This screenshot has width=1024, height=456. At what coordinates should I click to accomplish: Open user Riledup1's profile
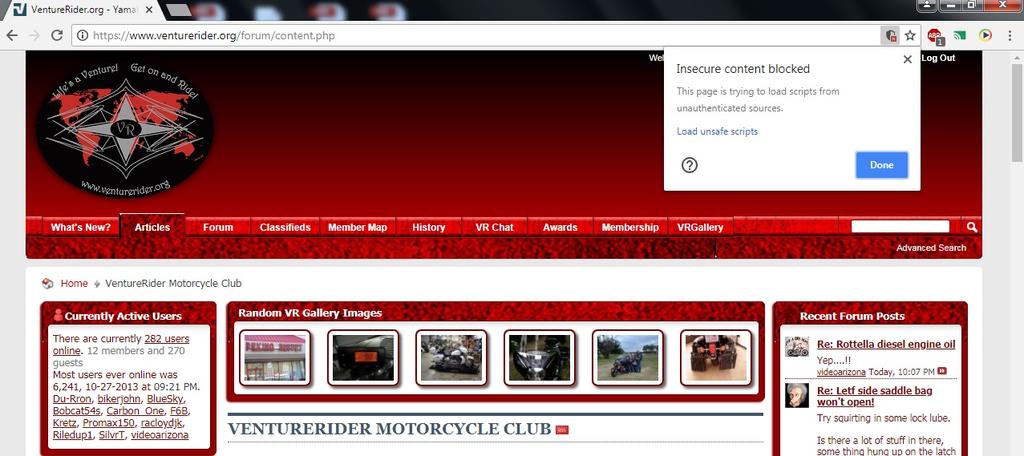(72, 435)
